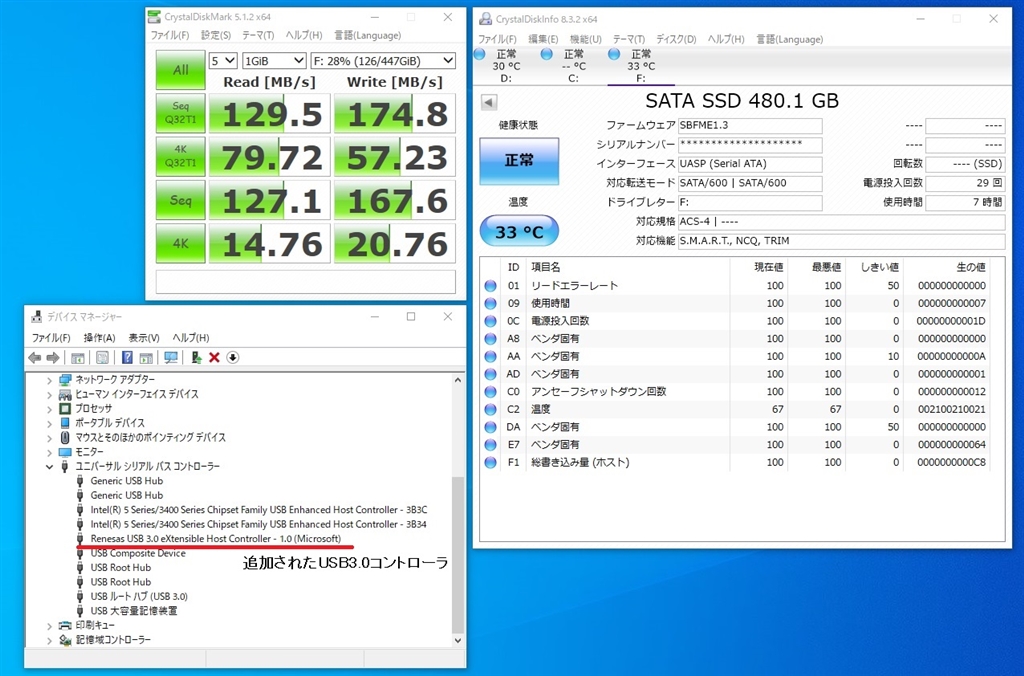
Task: Expand the 印刷キュー tree node
Action: point(49,625)
